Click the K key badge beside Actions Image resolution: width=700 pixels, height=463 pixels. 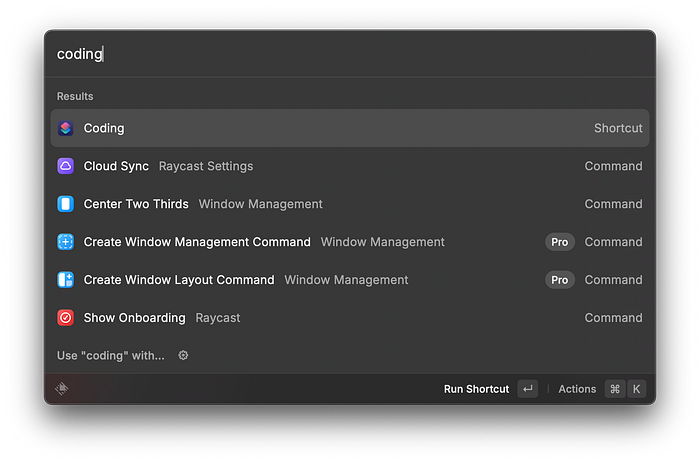(x=637, y=389)
